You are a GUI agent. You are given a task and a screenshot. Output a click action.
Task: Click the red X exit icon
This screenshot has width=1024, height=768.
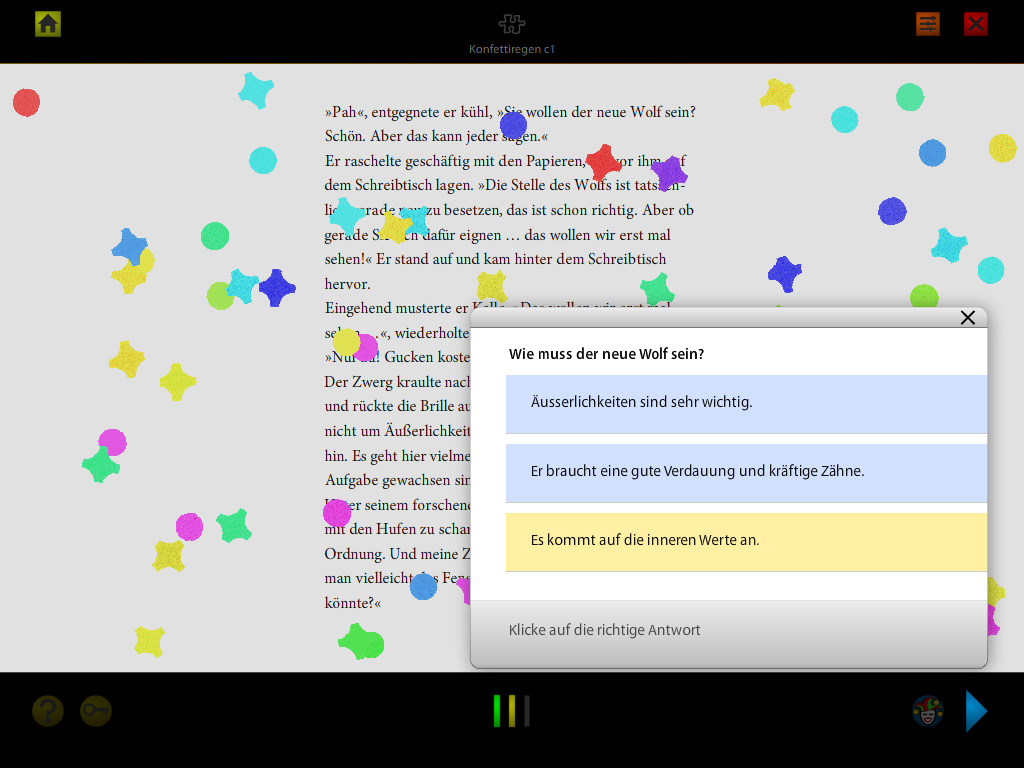[976, 24]
